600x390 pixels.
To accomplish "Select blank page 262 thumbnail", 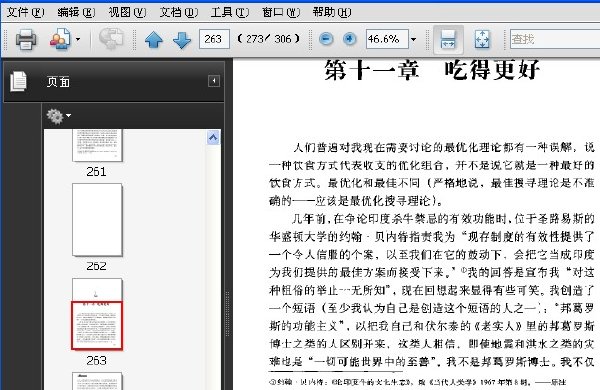I will [x=97, y=220].
